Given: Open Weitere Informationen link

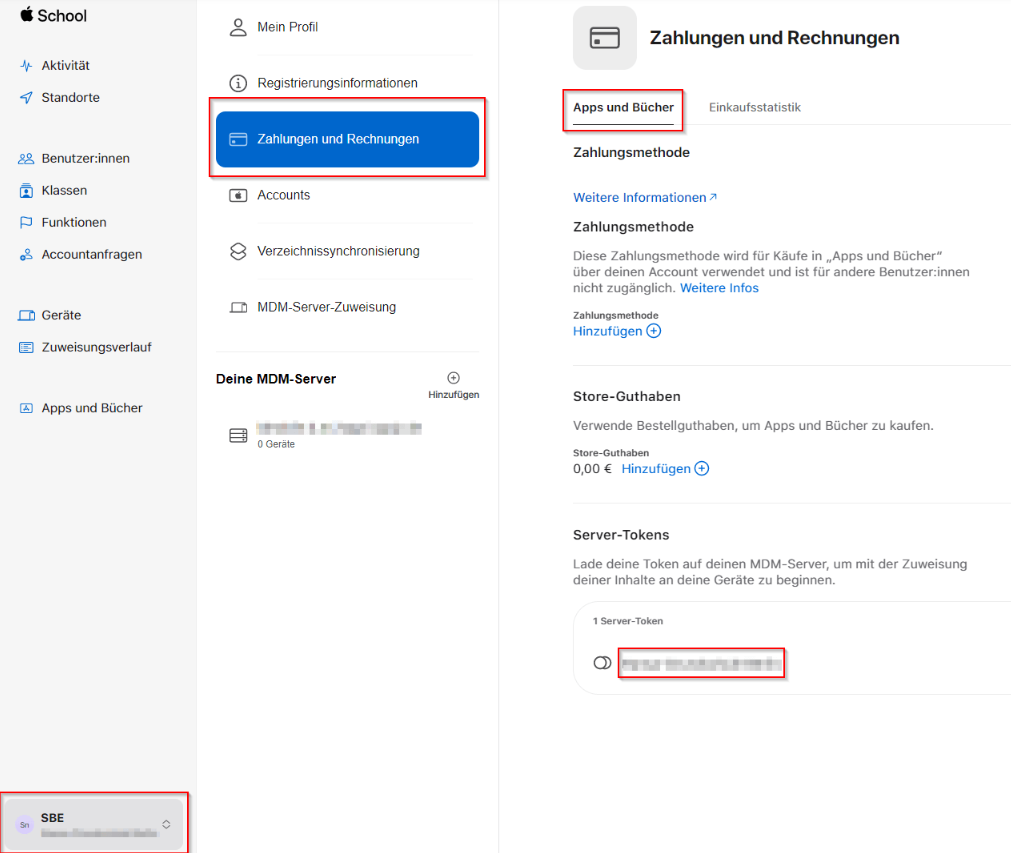Looking at the screenshot, I should click(x=640, y=198).
